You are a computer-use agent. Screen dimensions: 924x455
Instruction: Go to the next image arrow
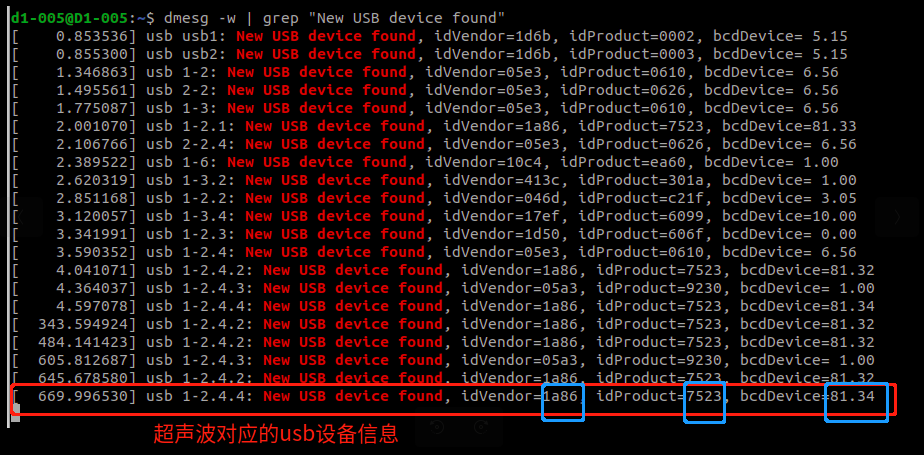(x=897, y=217)
